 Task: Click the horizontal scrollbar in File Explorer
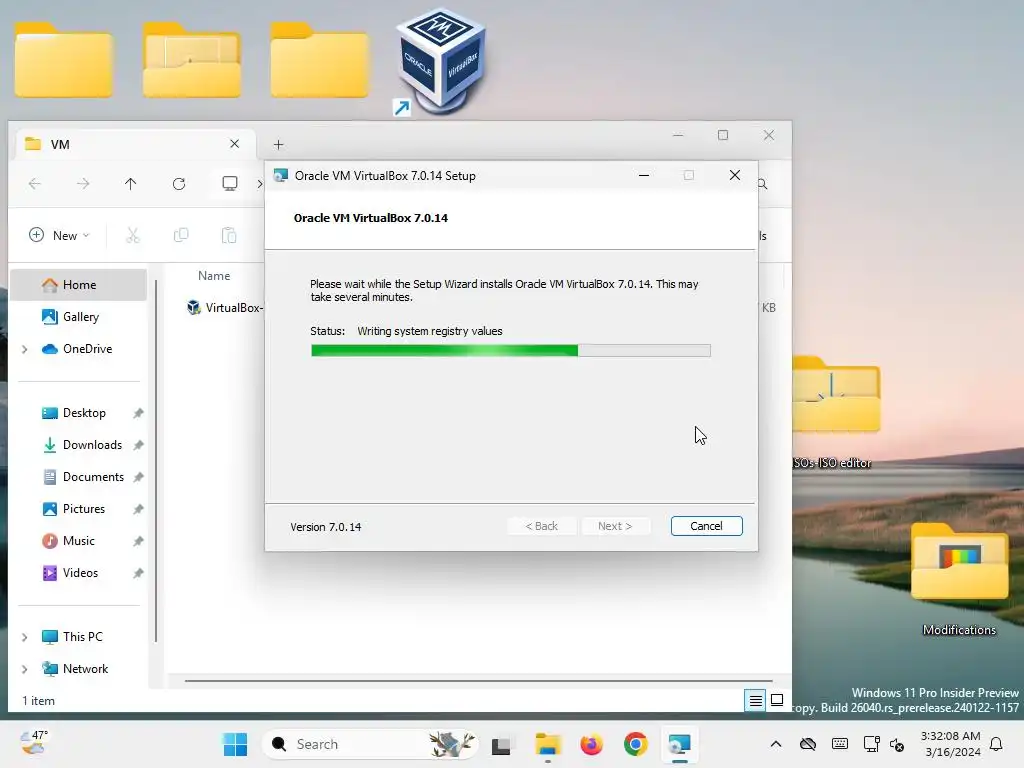point(478,680)
